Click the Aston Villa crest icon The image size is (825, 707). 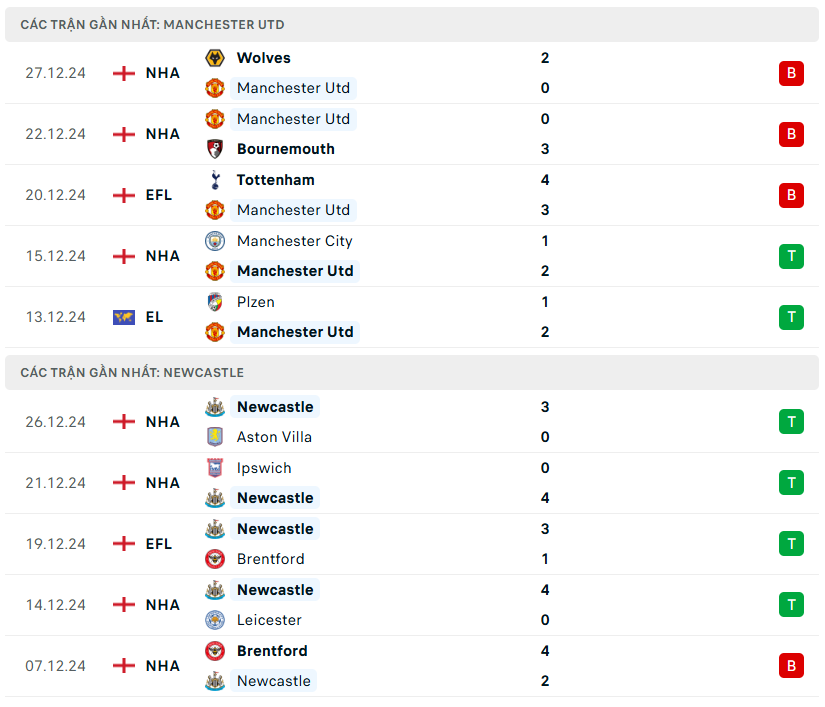tap(215, 437)
